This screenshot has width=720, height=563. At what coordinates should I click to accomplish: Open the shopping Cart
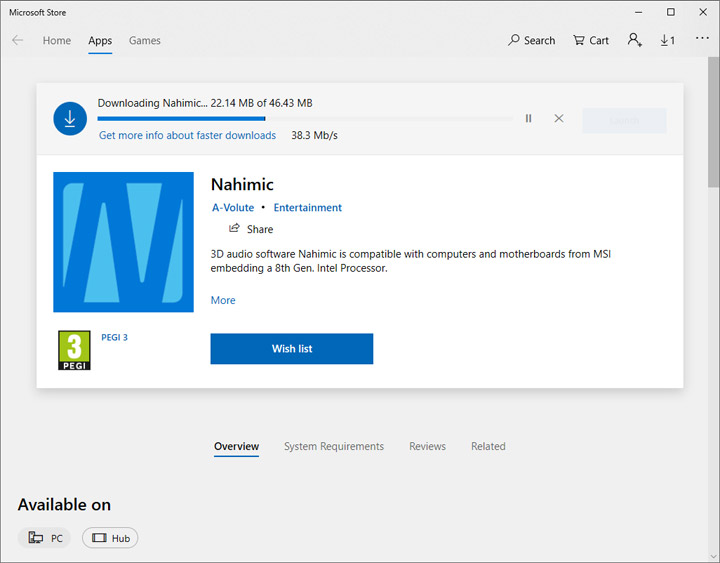point(590,40)
